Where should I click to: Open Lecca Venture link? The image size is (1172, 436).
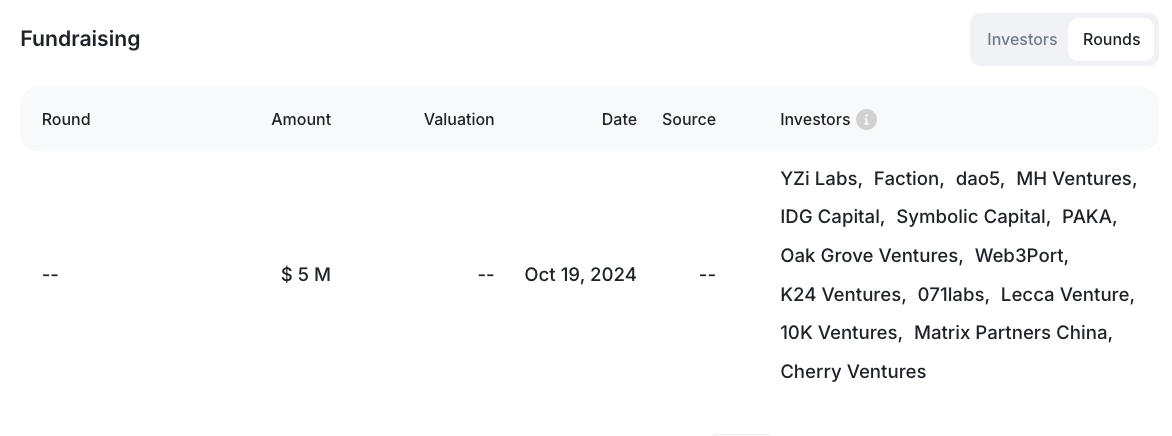click(1064, 295)
